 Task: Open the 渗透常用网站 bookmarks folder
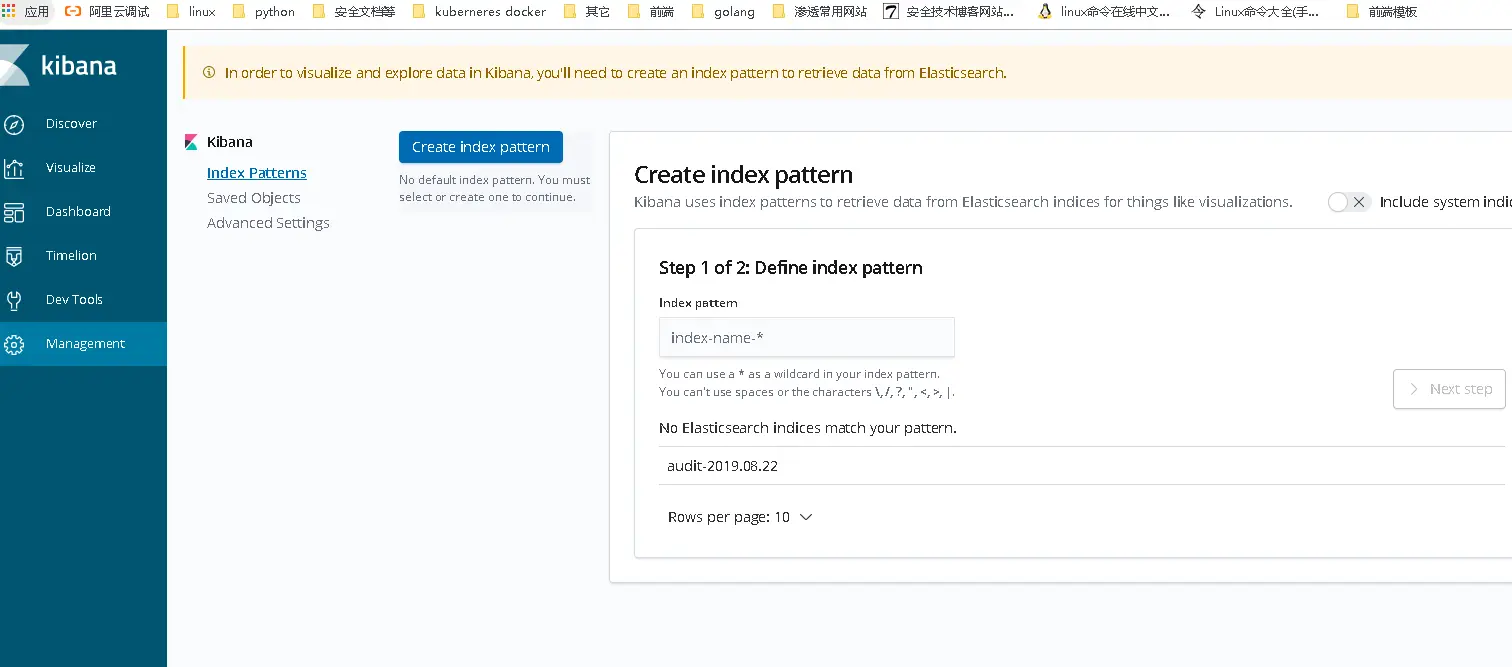point(820,12)
